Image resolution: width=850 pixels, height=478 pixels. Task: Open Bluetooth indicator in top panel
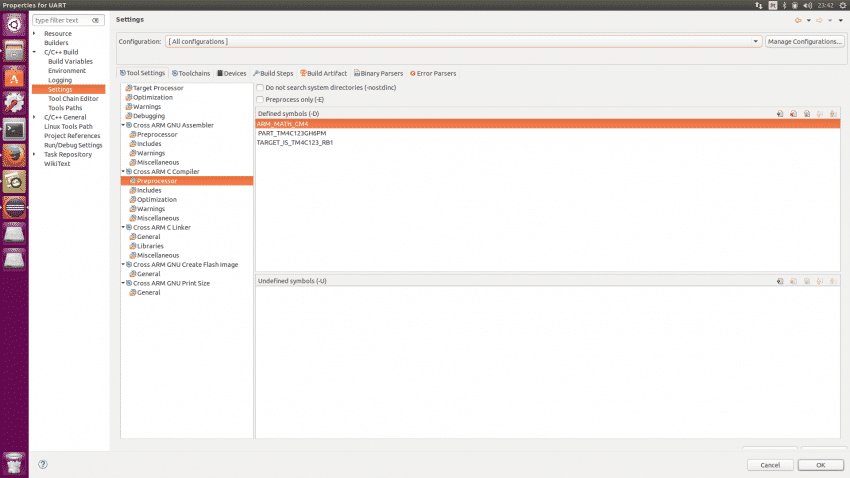(x=784, y=5)
